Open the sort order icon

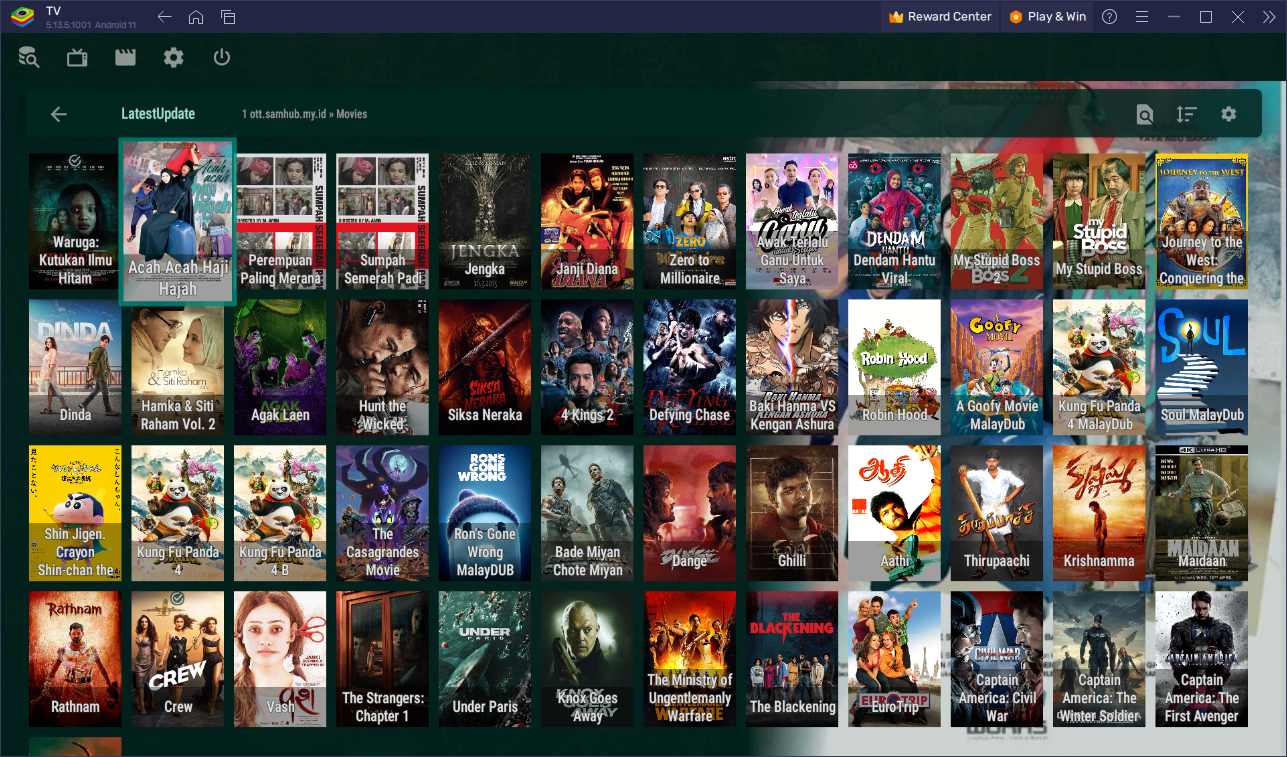point(1187,114)
